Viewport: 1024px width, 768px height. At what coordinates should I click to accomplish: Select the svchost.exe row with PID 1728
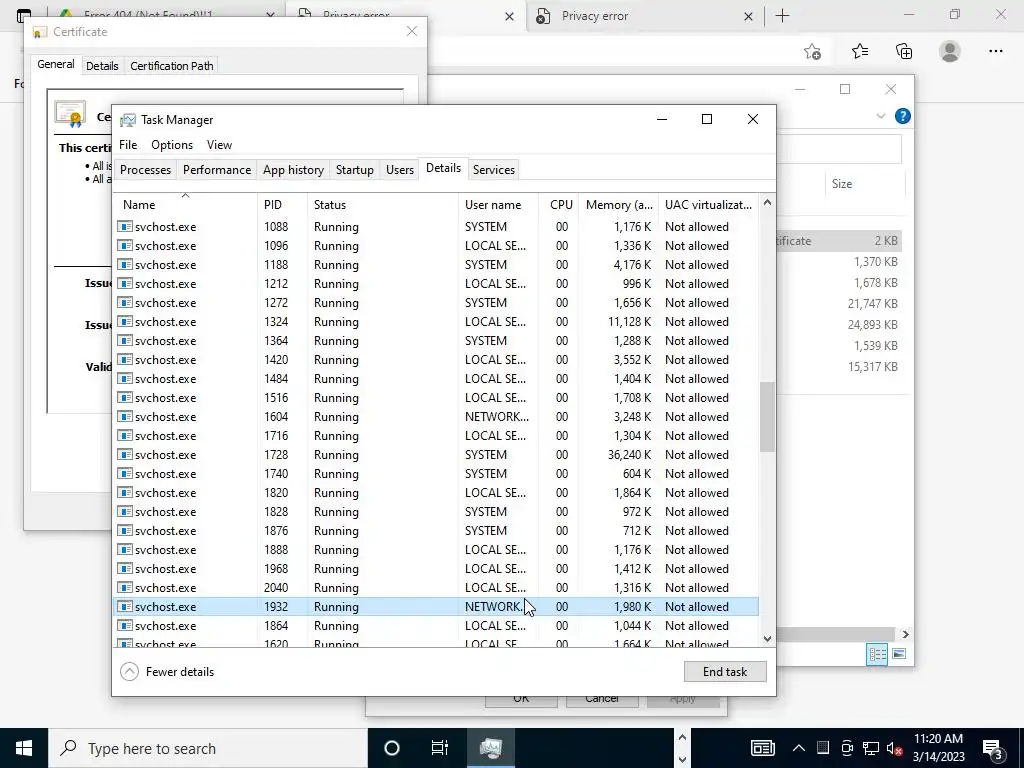point(436,455)
